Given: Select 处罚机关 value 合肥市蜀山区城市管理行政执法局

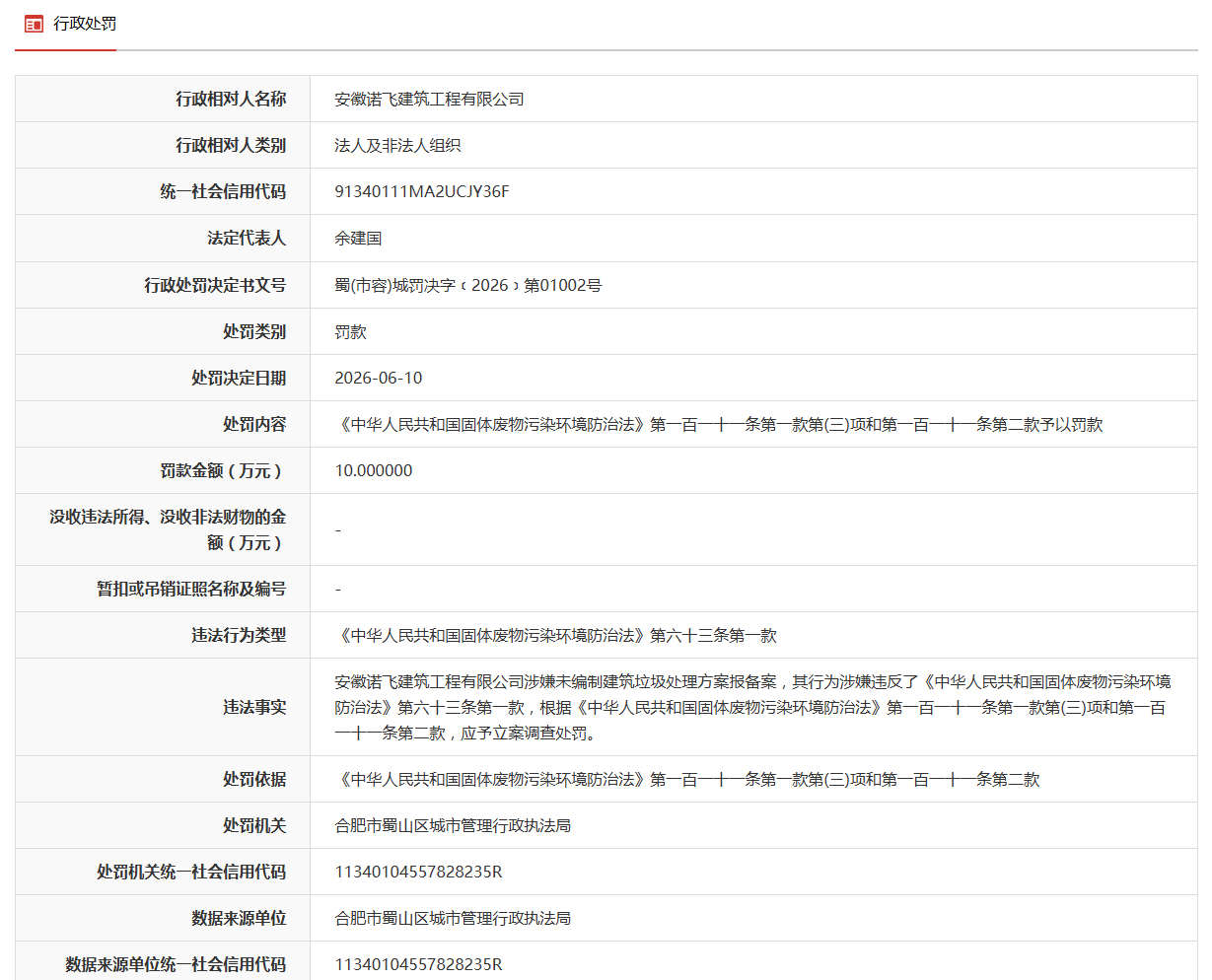Looking at the screenshot, I should pos(453,825).
